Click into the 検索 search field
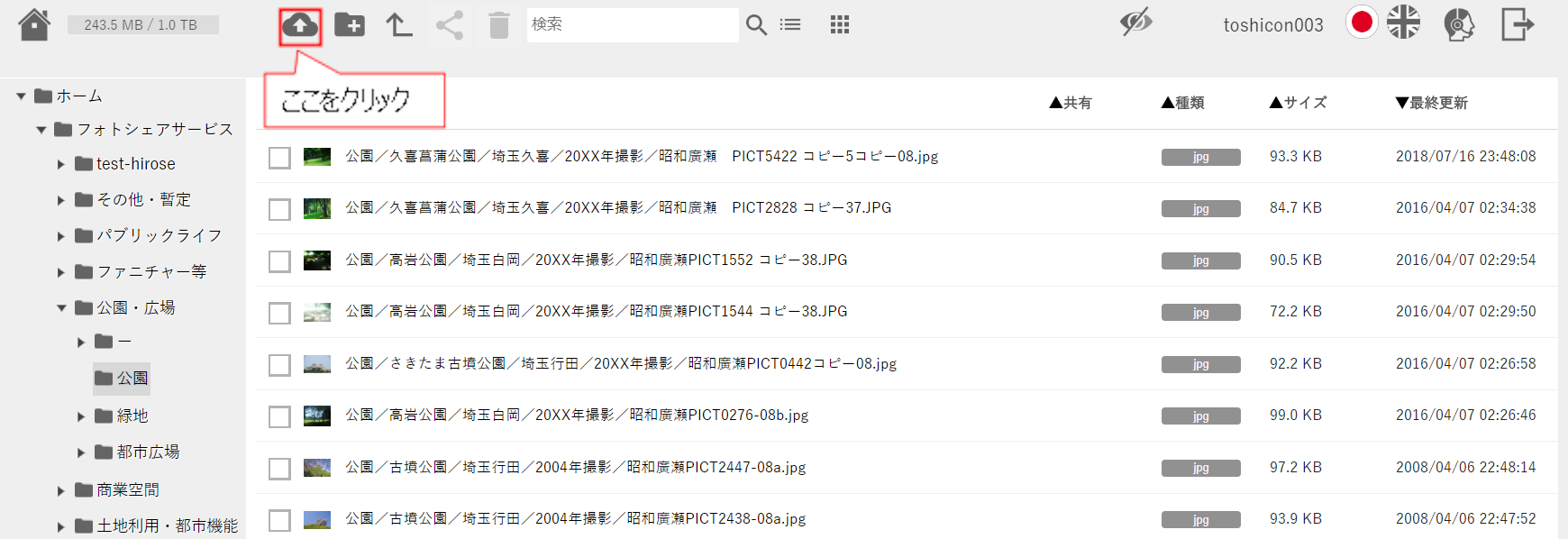Viewport: 1568px width, 539px height. 633,25
